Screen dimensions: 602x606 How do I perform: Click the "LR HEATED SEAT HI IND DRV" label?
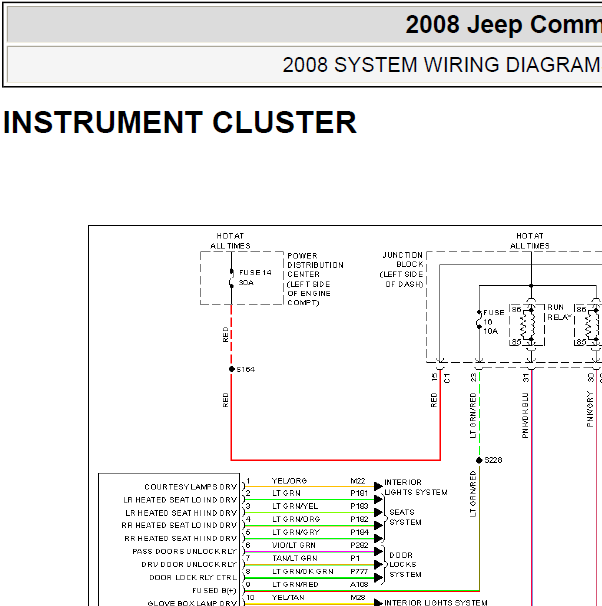click(x=181, y=513)
